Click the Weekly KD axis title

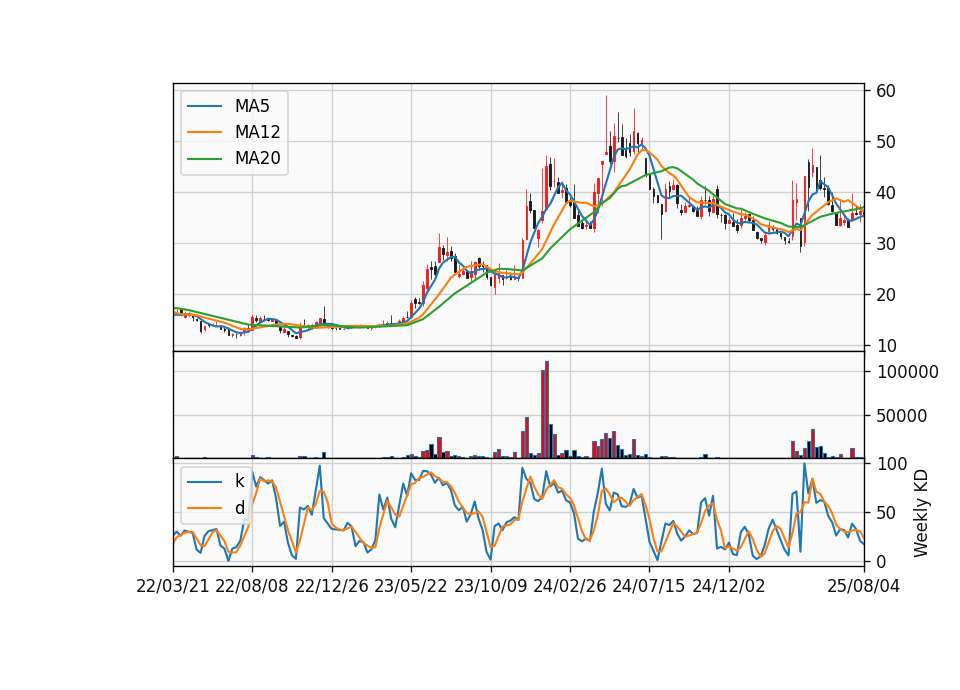coord(921,513)
